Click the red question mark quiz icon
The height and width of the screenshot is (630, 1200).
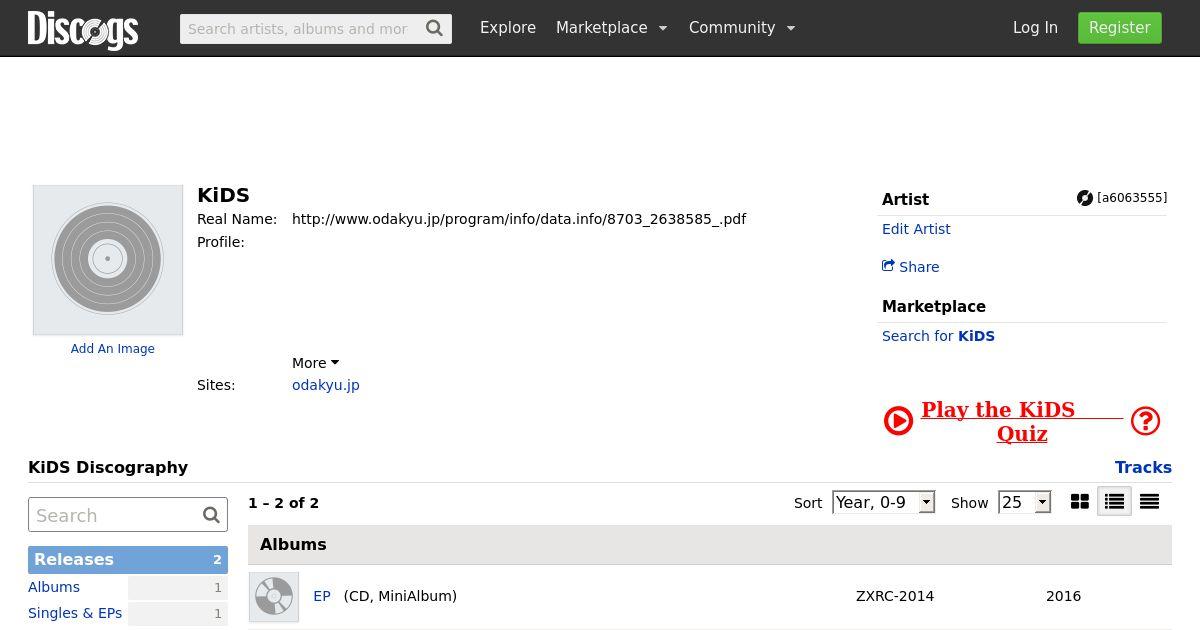(x=1145, y=421)
